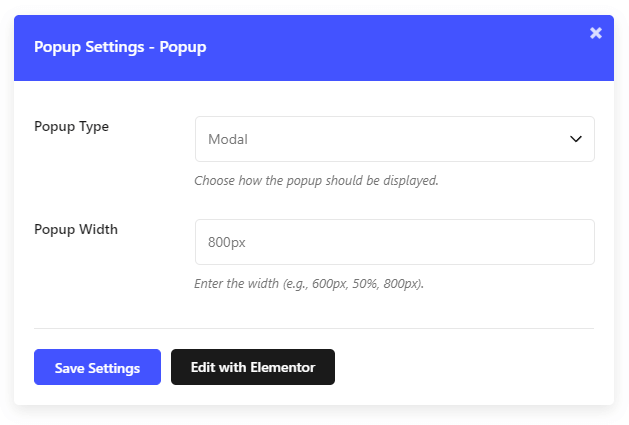Screen dimensions: 629x425
Task: Open the Popup Type dropdown
Action: point(395,139)
